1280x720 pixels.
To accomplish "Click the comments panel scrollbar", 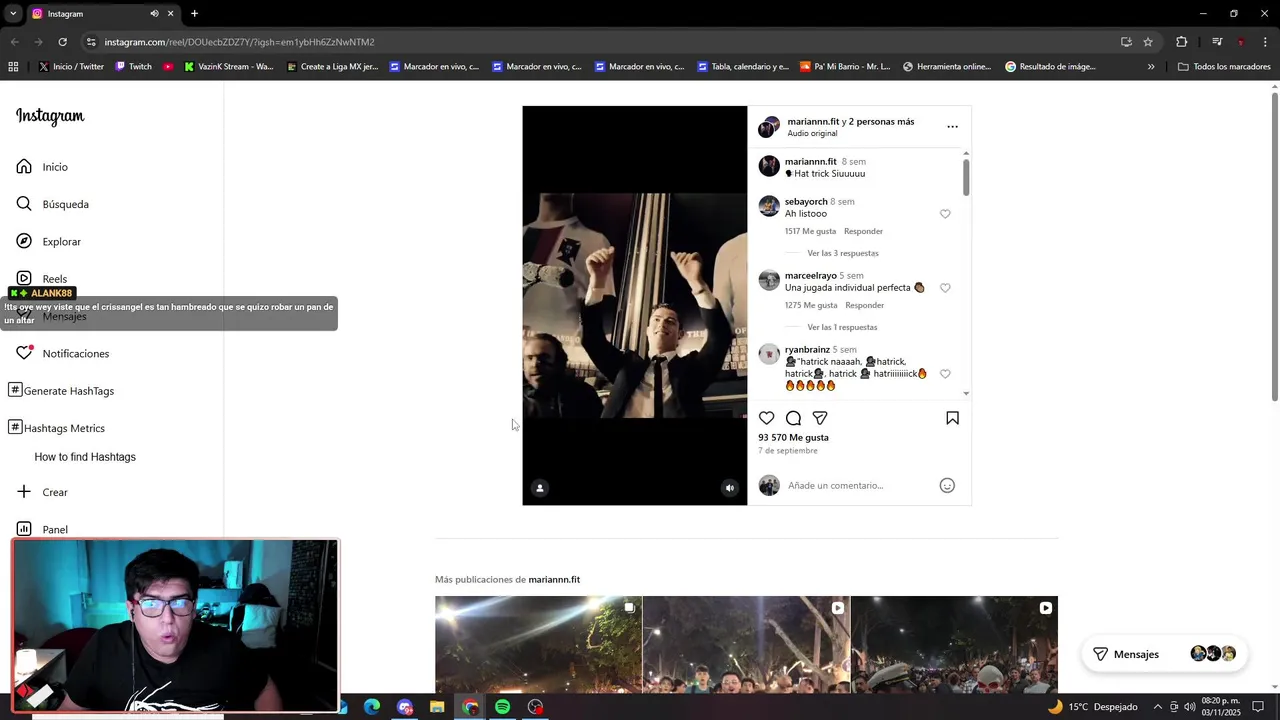I will pos(966,176).
